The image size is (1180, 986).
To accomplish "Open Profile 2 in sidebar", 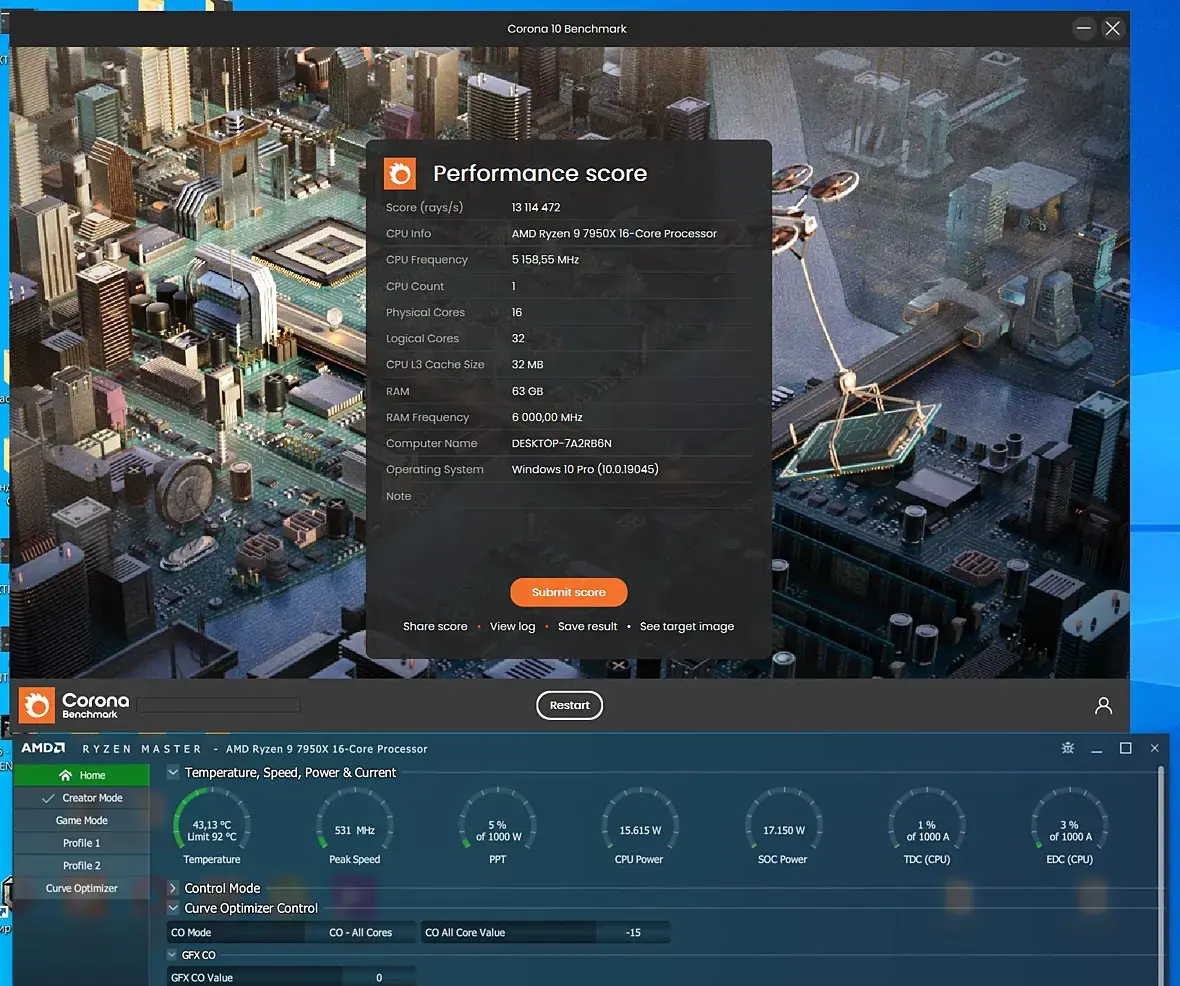I will (x=81, y=866).
